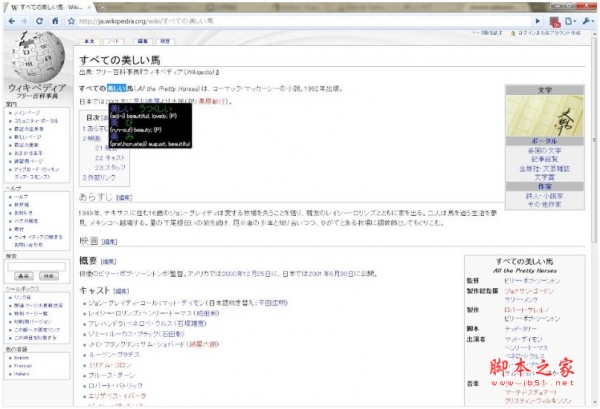Click the テッド・タリー infobox link
This screenshot has width=600, height=409.
[x=521, y=329]
